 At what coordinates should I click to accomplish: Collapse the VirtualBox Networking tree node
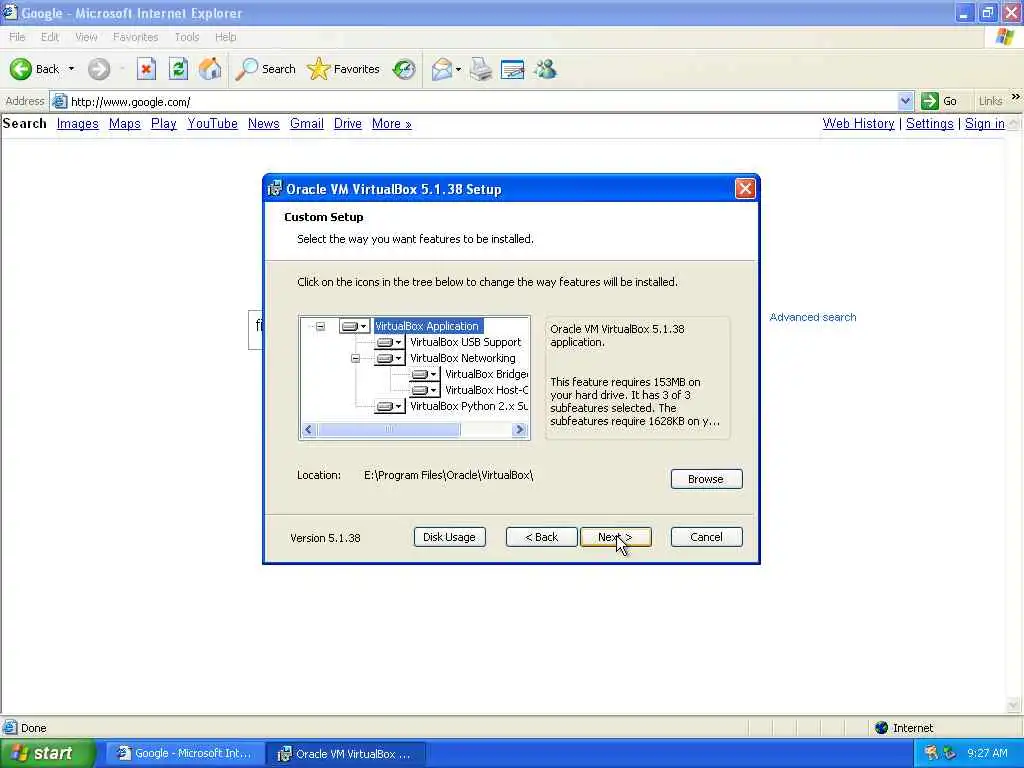tap(355, 358)
